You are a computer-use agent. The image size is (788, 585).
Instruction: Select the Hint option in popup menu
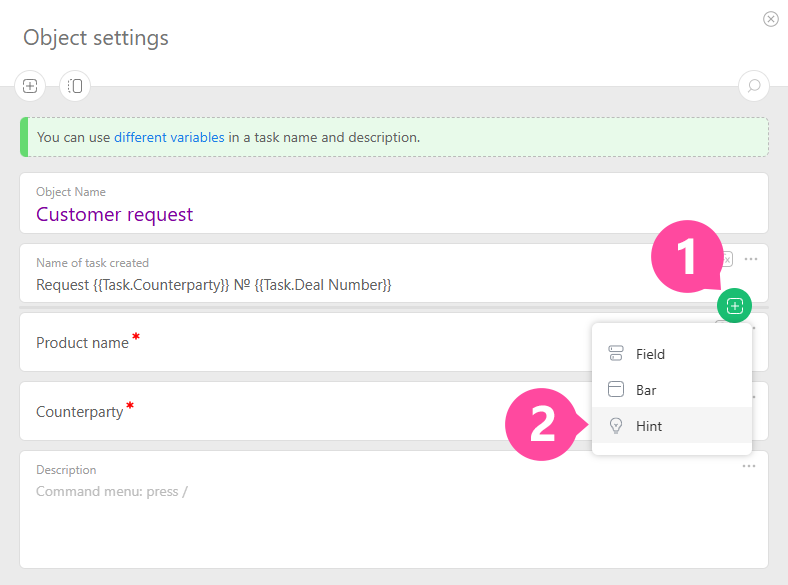click(x=649, y=426)
